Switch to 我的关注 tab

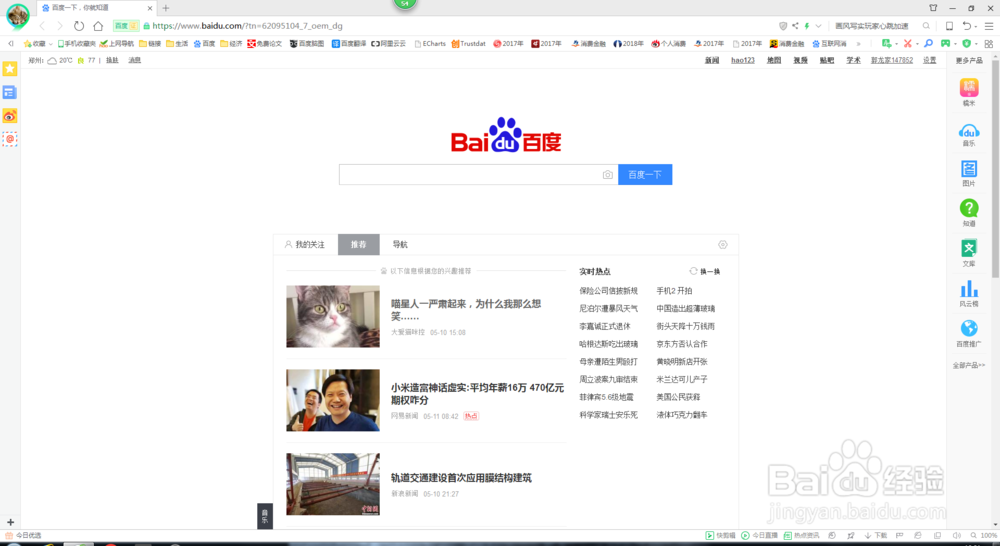click(305, 244)
